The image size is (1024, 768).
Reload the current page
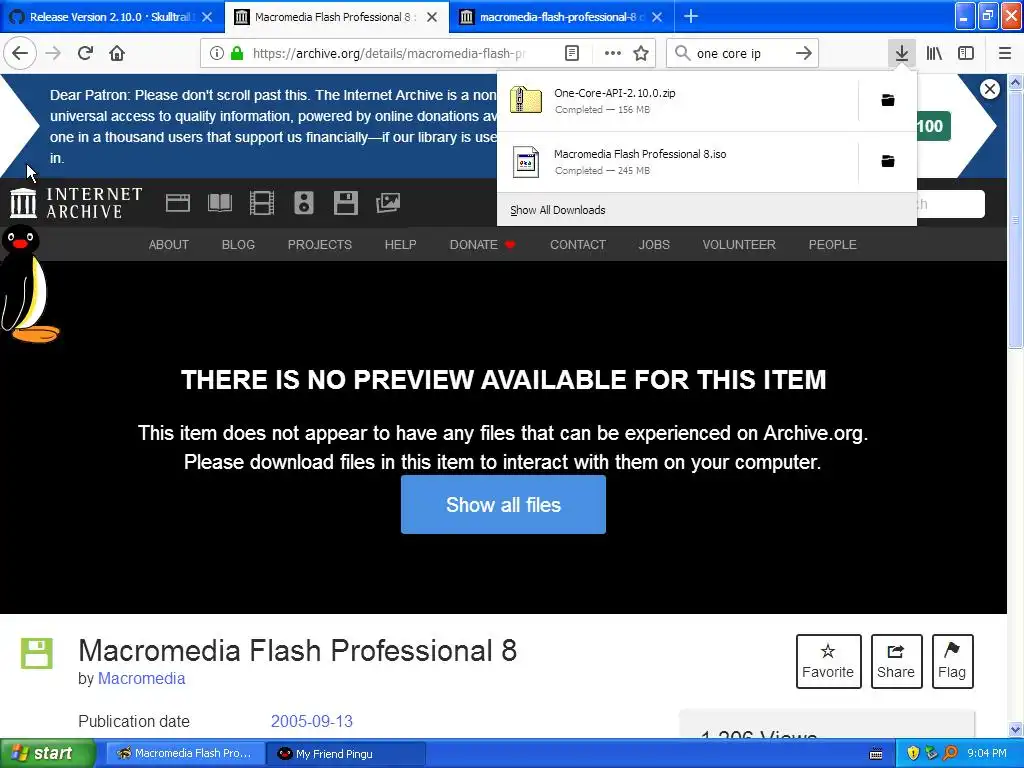pyautogui.click(x=86, y=53)
